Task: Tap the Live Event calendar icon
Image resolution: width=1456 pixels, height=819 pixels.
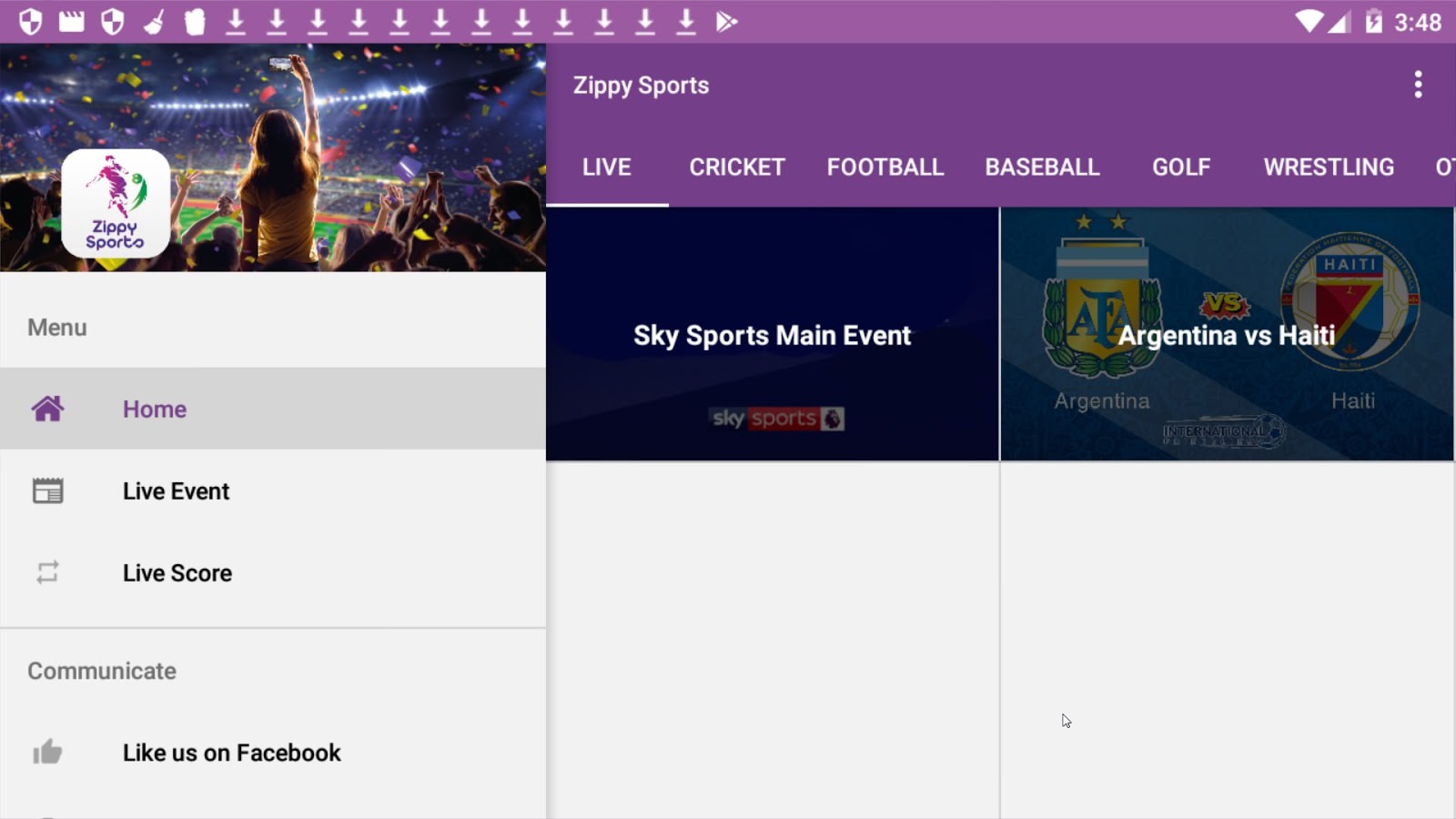Action: point(47,490)
